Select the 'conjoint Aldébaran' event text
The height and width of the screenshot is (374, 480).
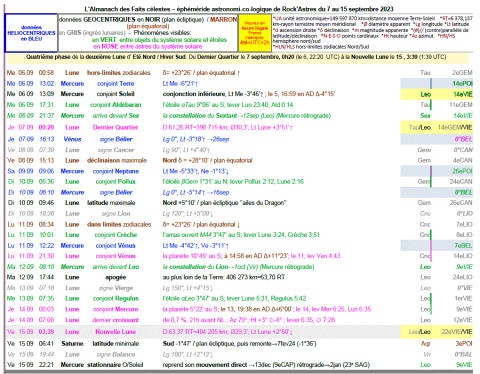tap(115, 105)
